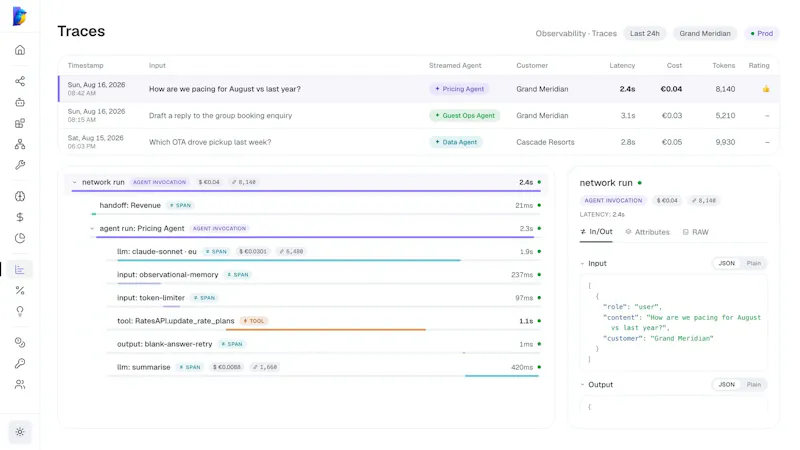Viewport: 800px width, 450px height.
Task: Click the Pricing Agent tag
Action: pos(459,89)
